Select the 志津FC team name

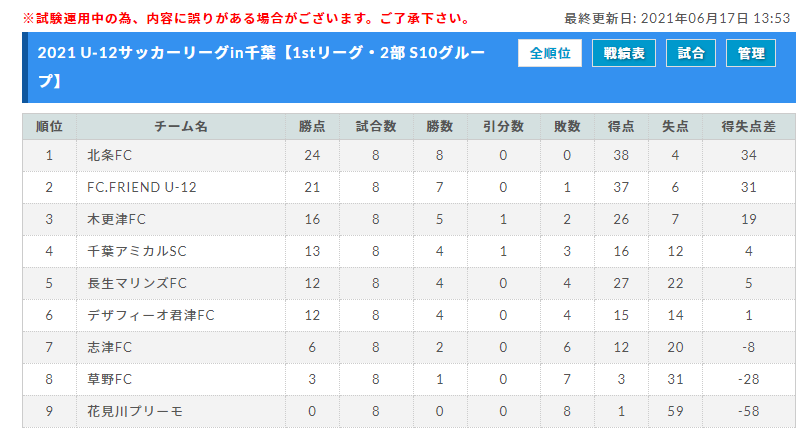click(x=109, y=347)
